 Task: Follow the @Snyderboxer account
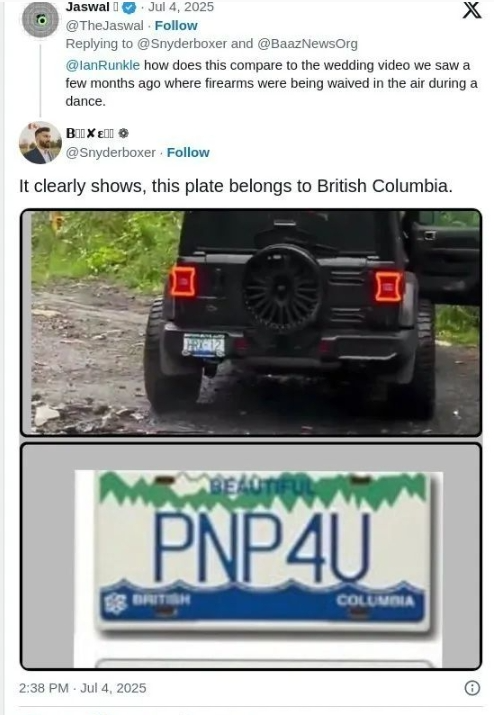[188, 152]
